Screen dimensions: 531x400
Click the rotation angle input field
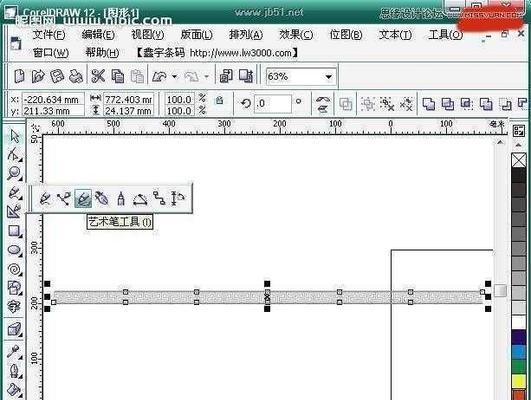[273, 104]
